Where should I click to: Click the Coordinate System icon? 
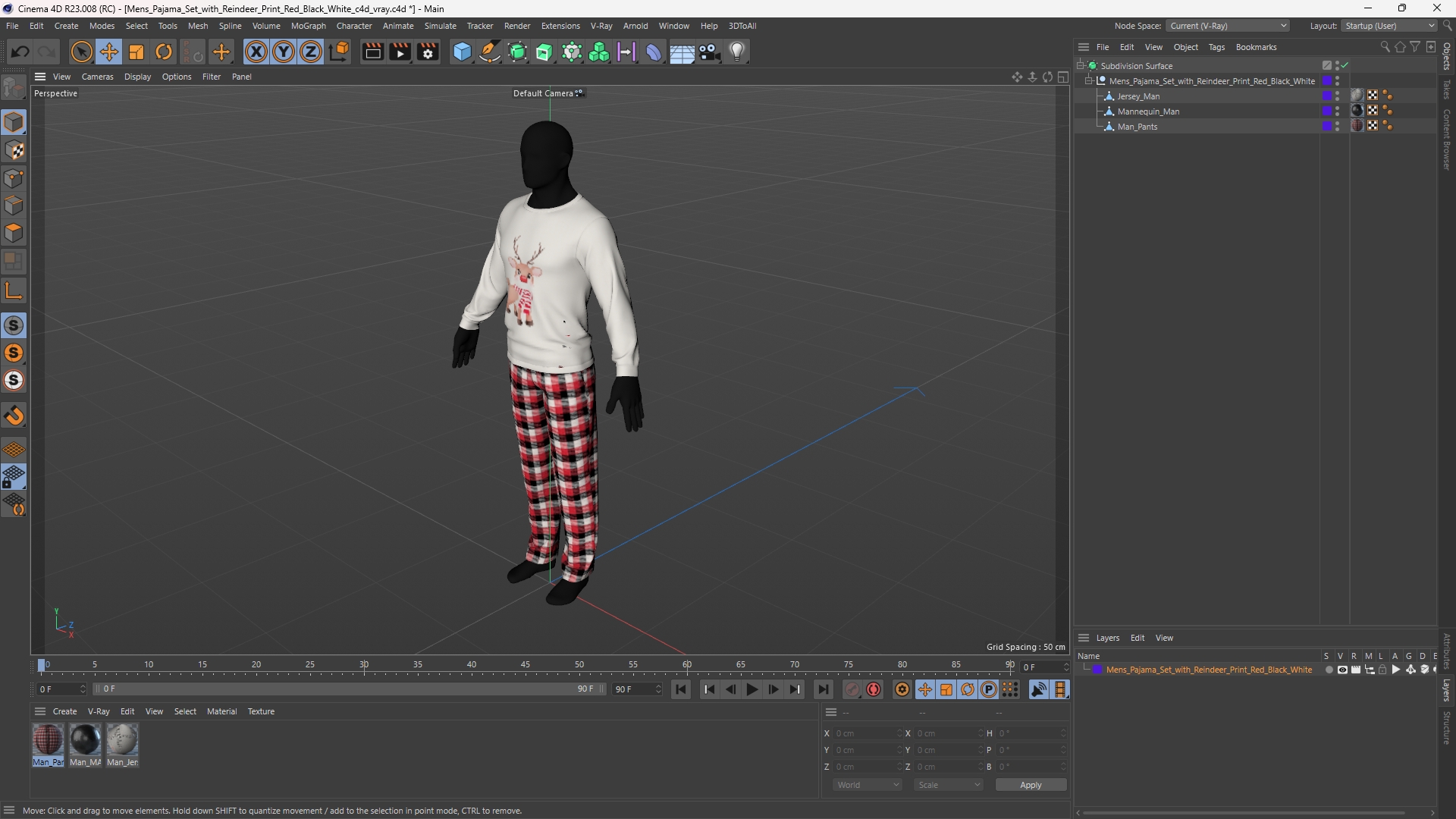point(340,52)
